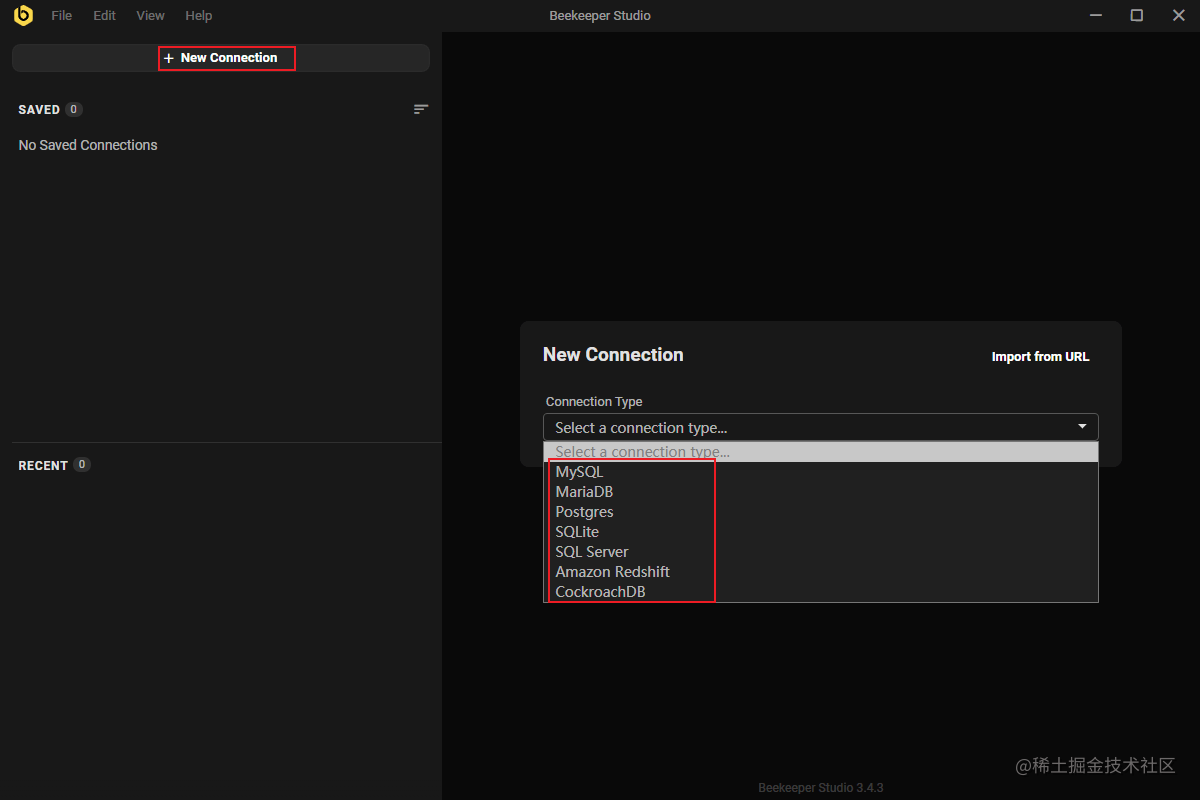1200x800 pixels.
Task: Click the New Connection button
Action: click(x=221, y=58)
